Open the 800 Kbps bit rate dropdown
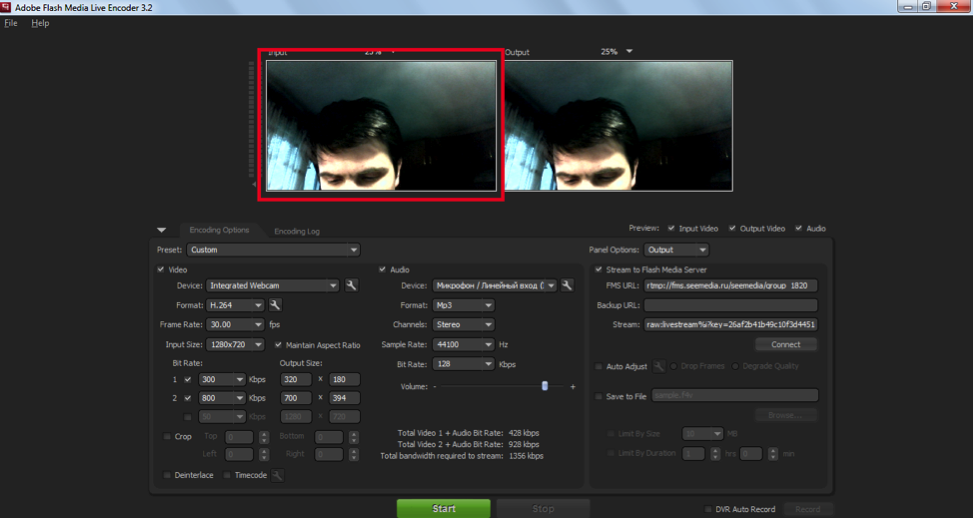The image size is (974, 519). tap(222, 398)
